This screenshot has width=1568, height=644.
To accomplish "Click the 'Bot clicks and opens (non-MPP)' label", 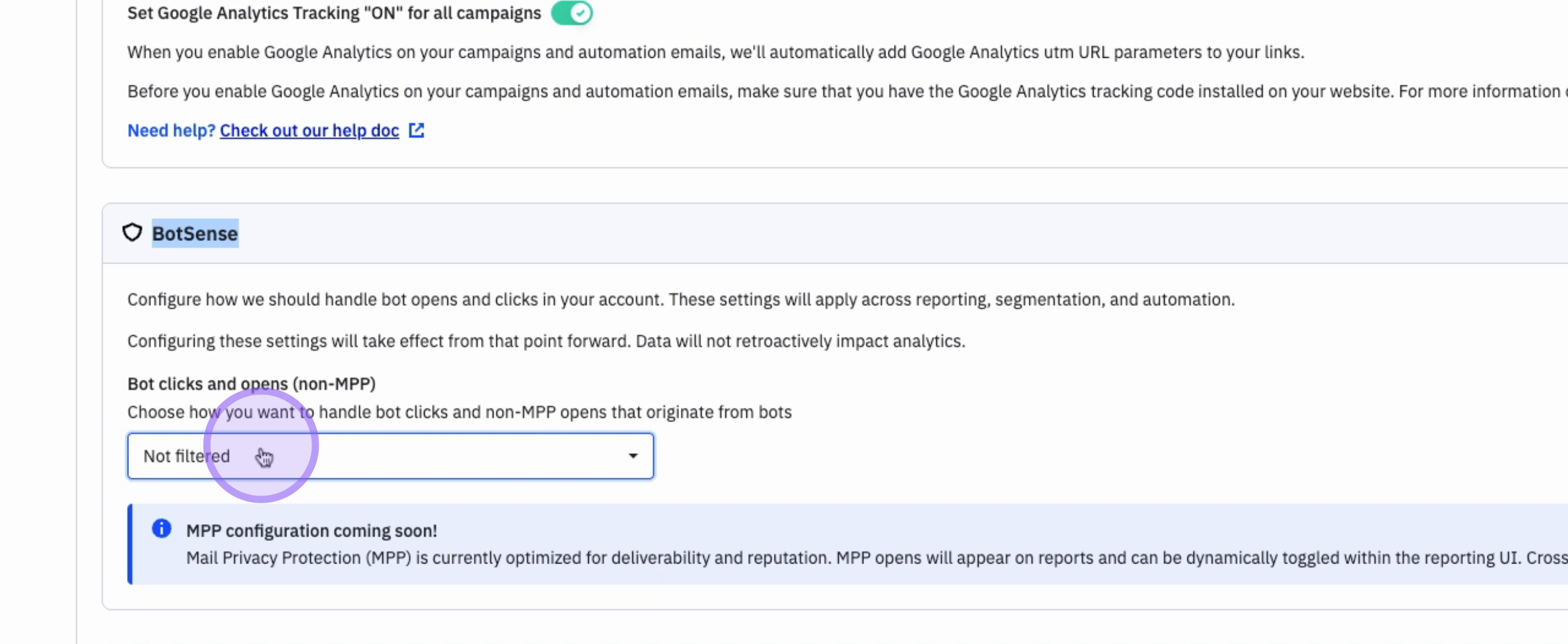I will [x=251, y=384].
